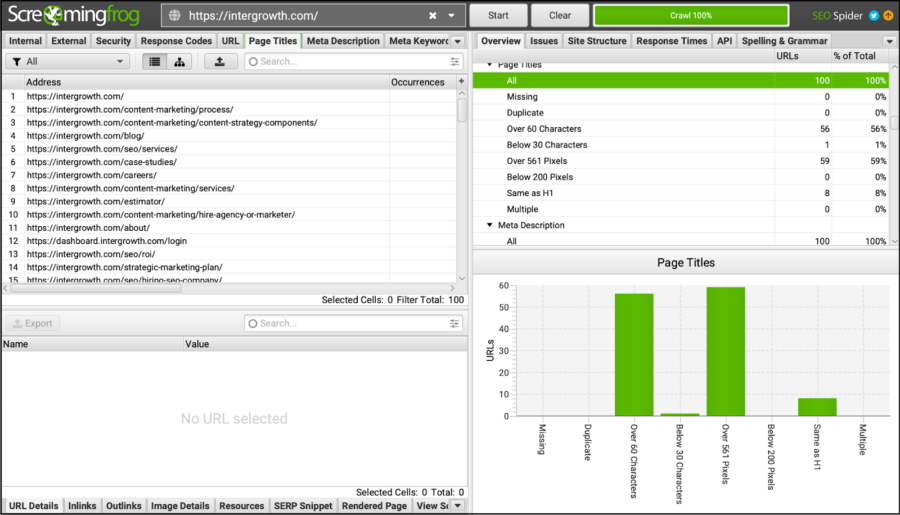Switch to tree view icon
Viewport: 900px width, 515px height.
[179, 61]
